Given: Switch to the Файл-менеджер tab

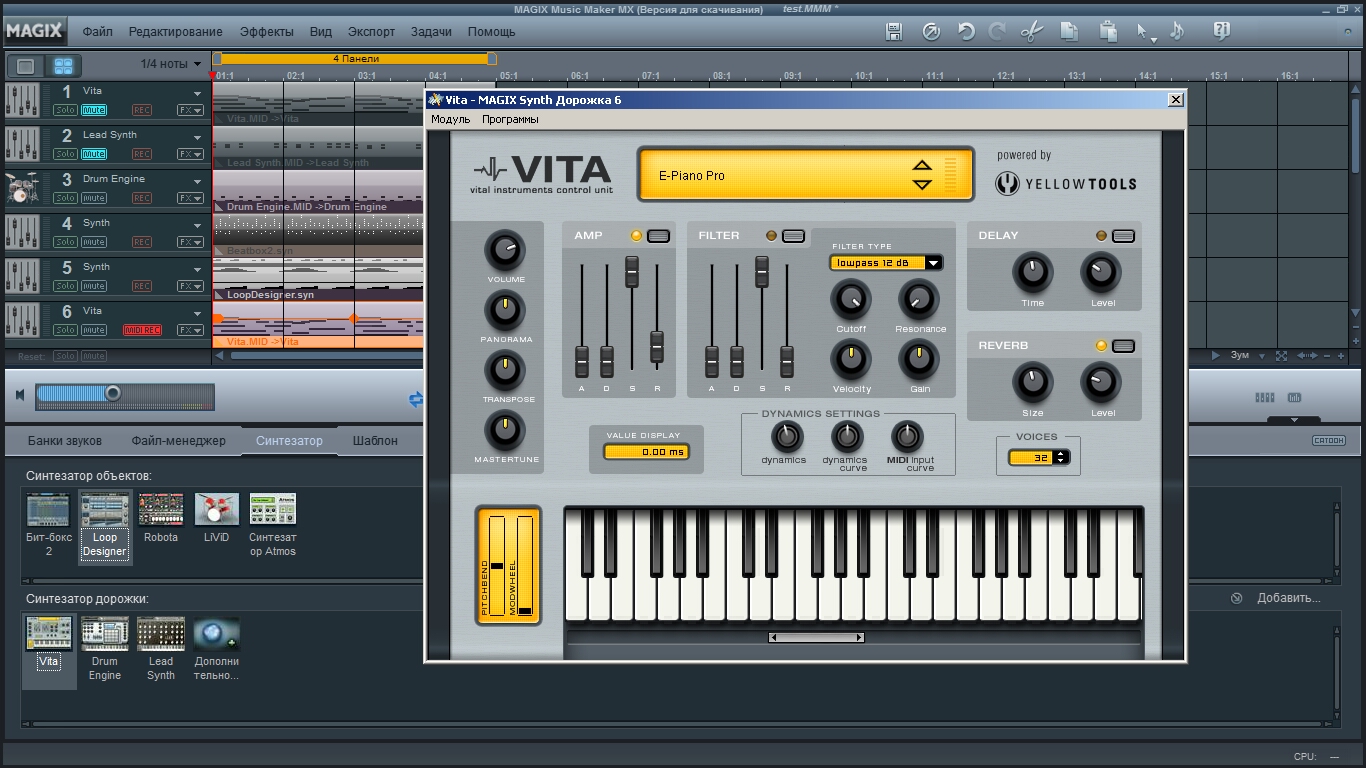Looking at the screenshot, I should point(178,440).
